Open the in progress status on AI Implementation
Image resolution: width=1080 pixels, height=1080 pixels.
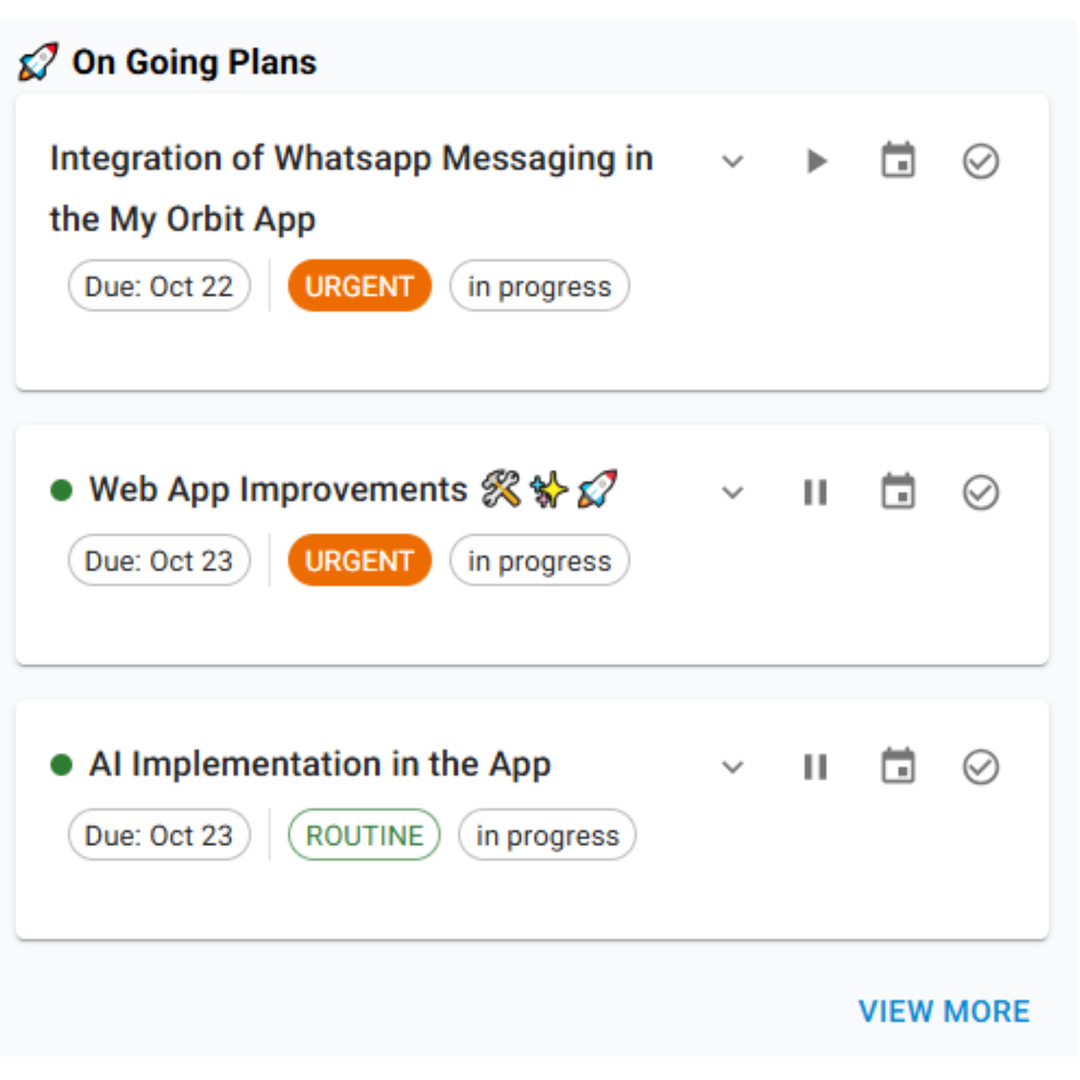click(x=547, y=834)
